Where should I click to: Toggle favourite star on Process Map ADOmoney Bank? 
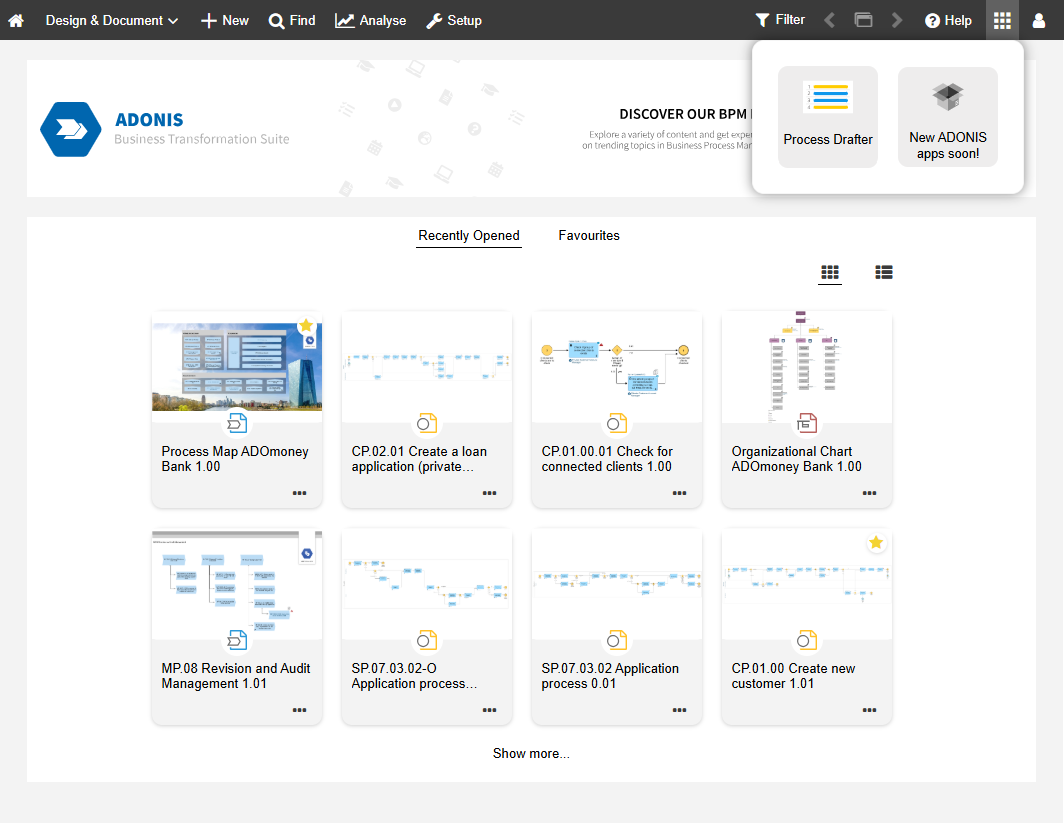[306, 326]
